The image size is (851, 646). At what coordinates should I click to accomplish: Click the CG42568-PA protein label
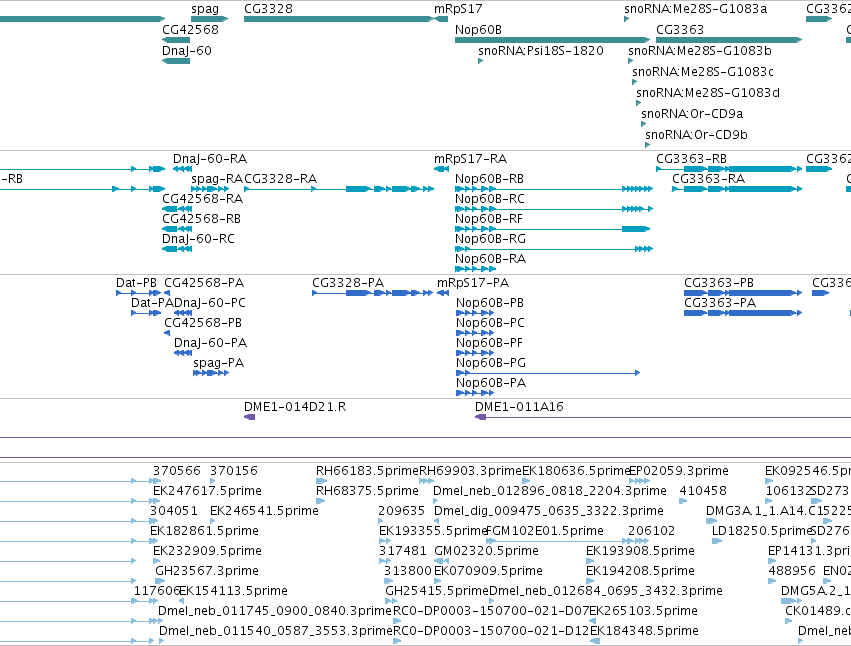(x=204, y=283)
